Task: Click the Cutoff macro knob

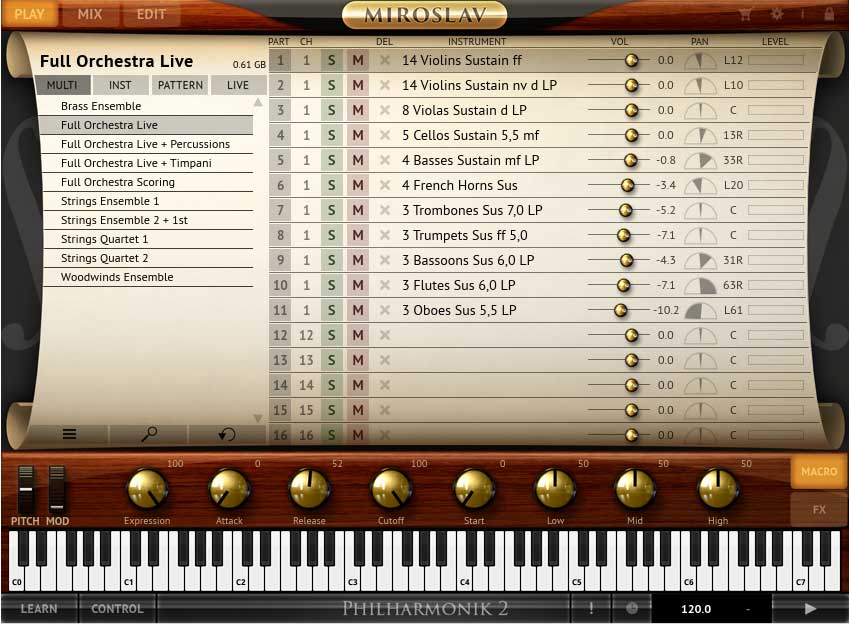Action: click(x=391, y=489)
